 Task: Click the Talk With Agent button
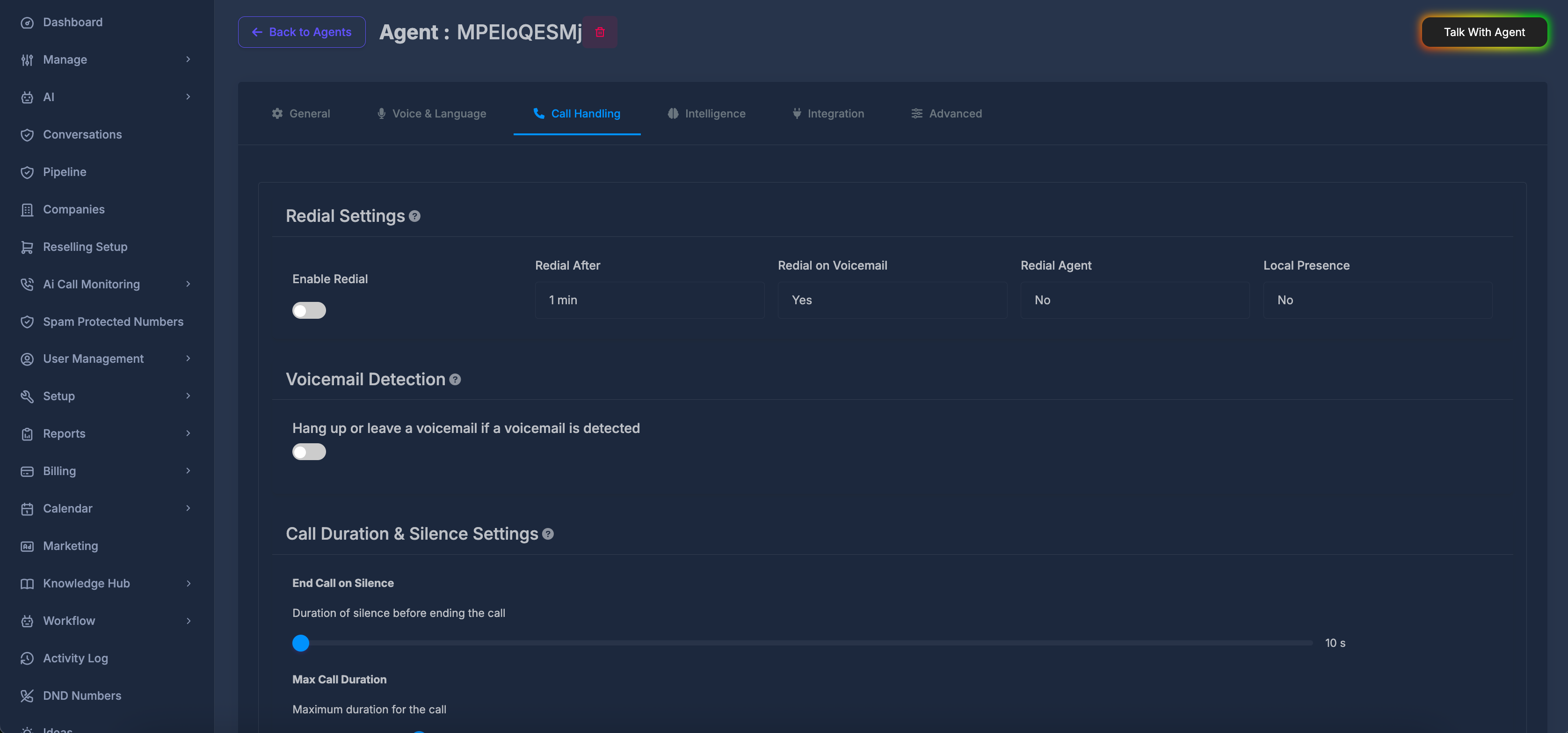1484,32
